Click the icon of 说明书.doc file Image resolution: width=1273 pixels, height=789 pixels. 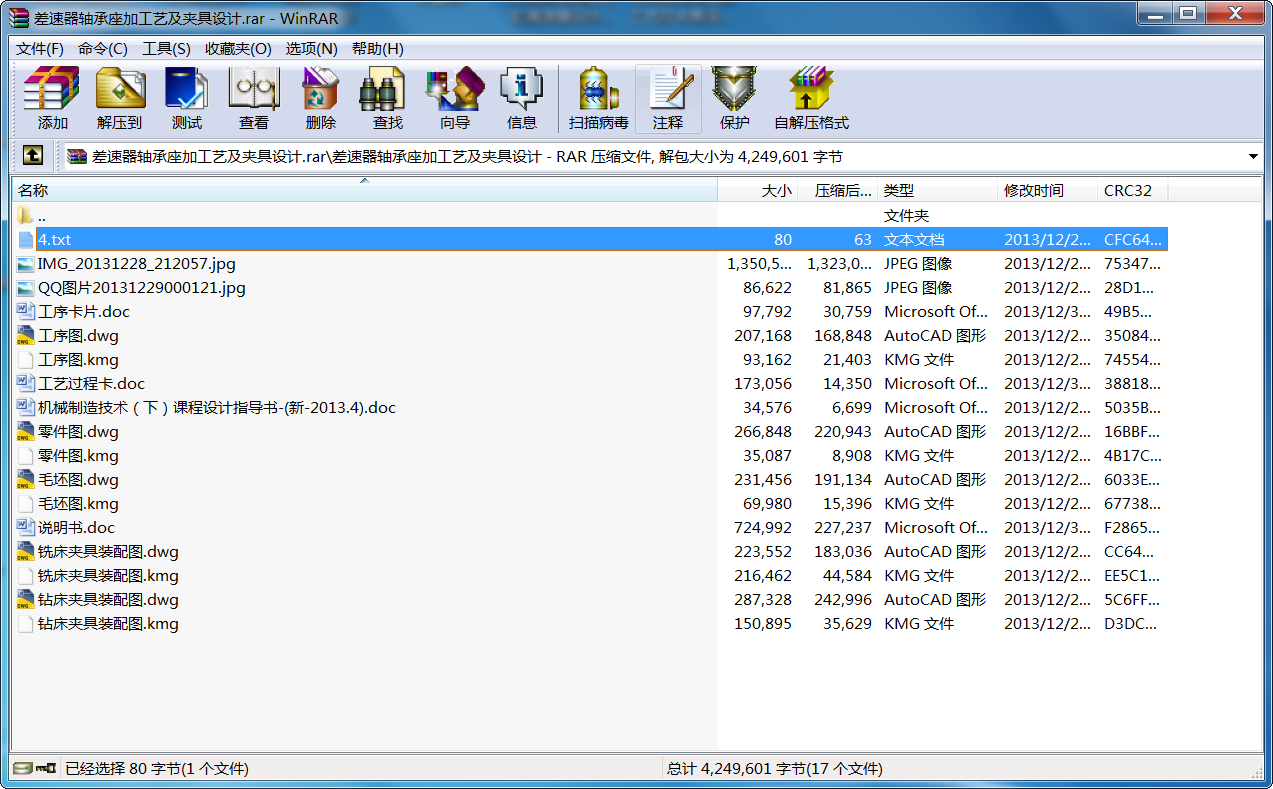26,528
